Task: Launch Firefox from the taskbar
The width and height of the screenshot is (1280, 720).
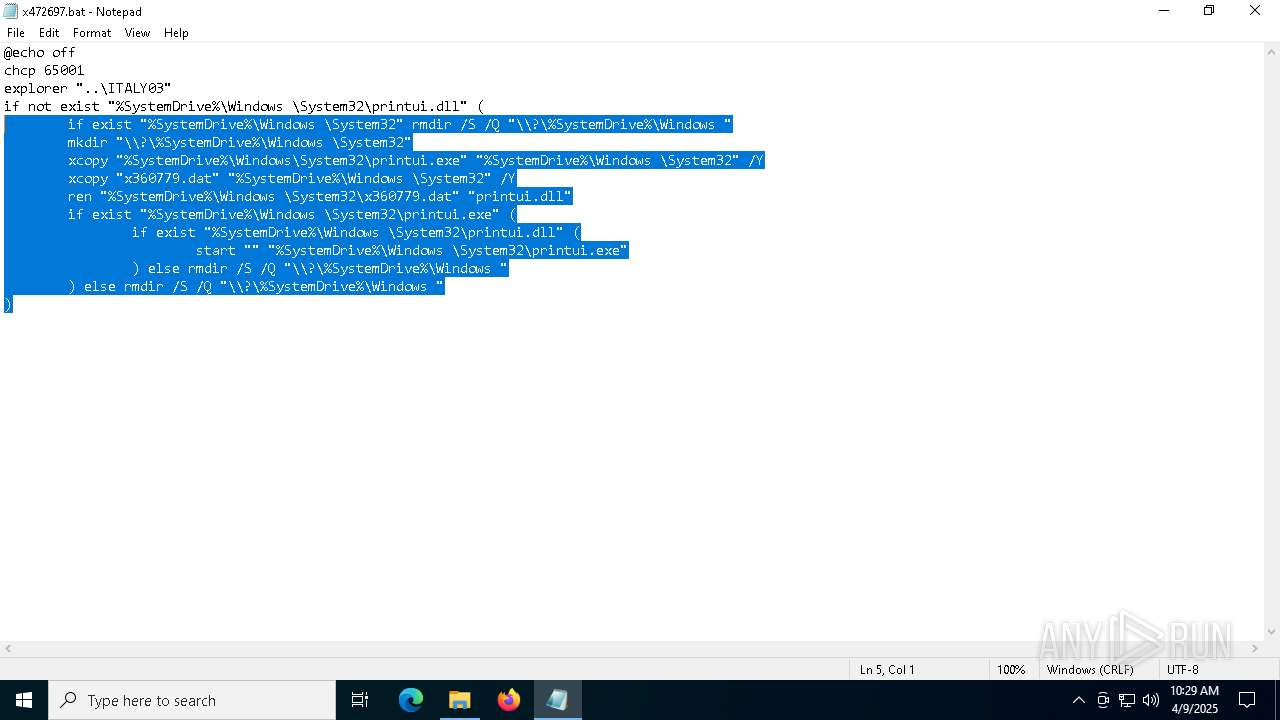Action: tap(509, 700)
